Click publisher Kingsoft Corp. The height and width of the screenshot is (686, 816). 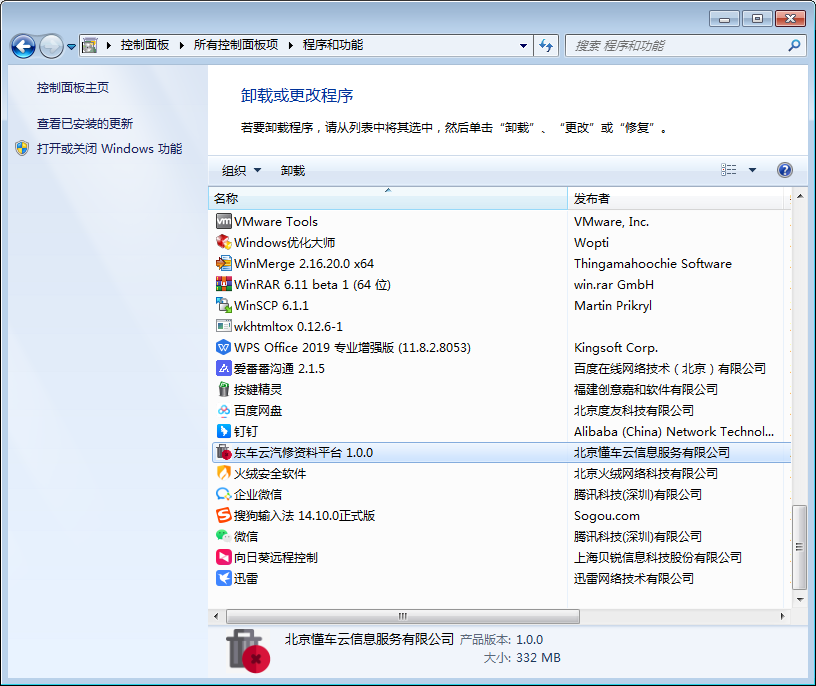pyautogui.click(x=616, y=347)
